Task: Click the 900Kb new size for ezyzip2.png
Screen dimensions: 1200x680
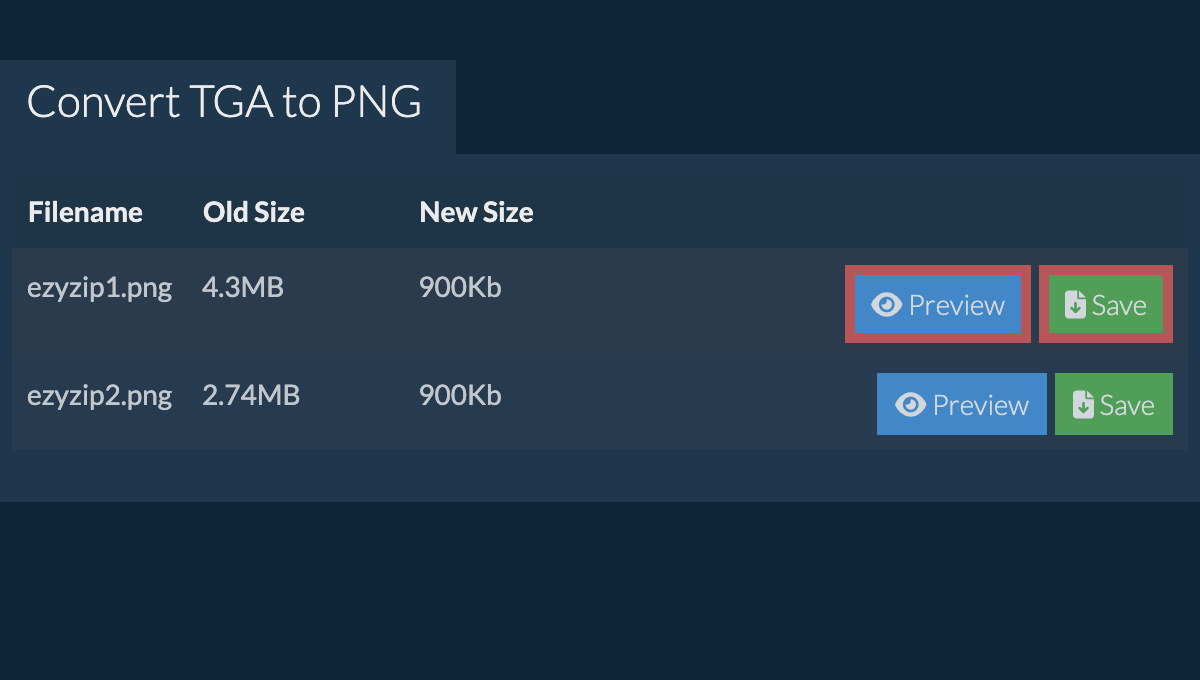Action: (460, 396)
